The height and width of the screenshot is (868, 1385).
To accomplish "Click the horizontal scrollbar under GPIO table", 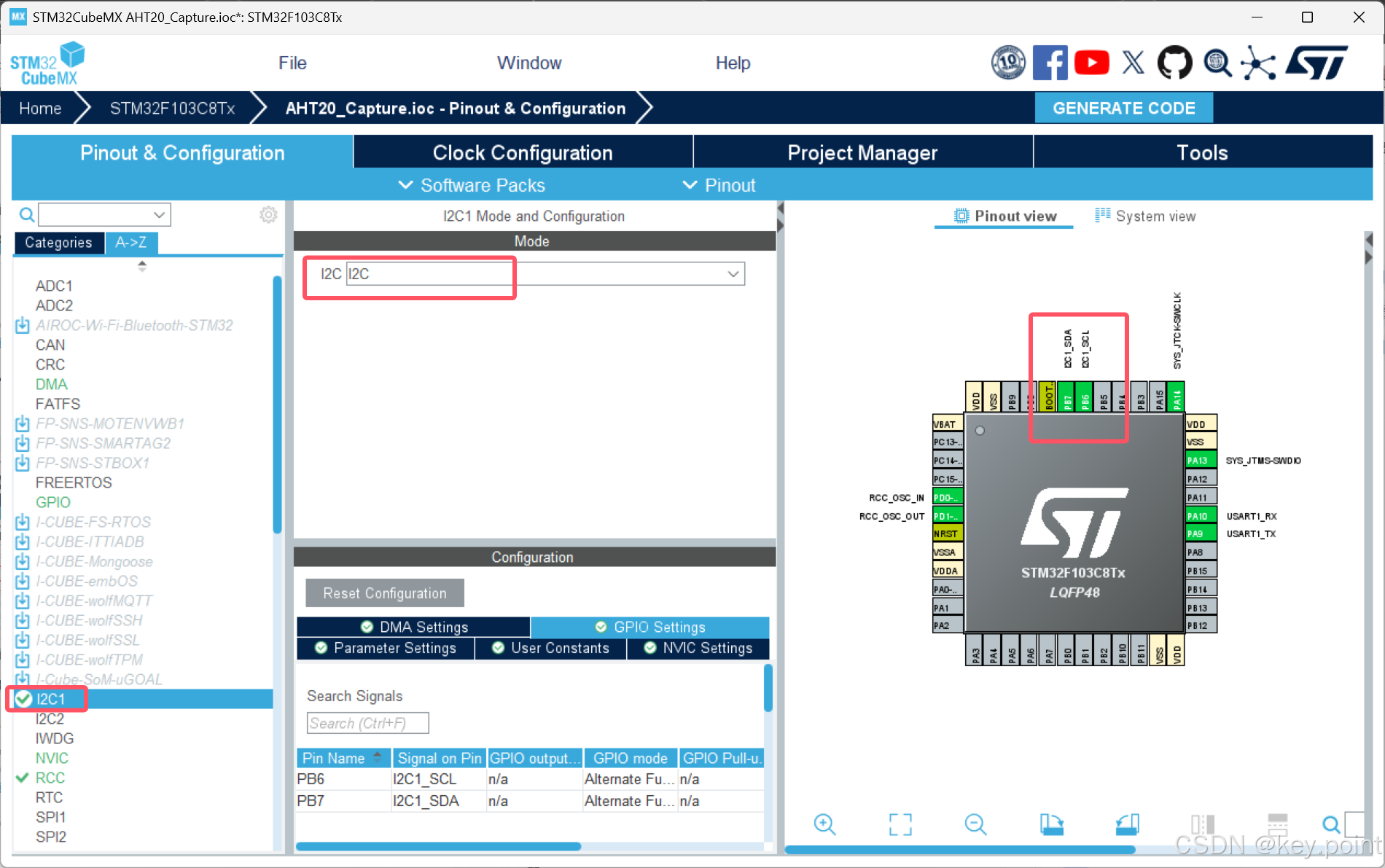I will point(438,846).
